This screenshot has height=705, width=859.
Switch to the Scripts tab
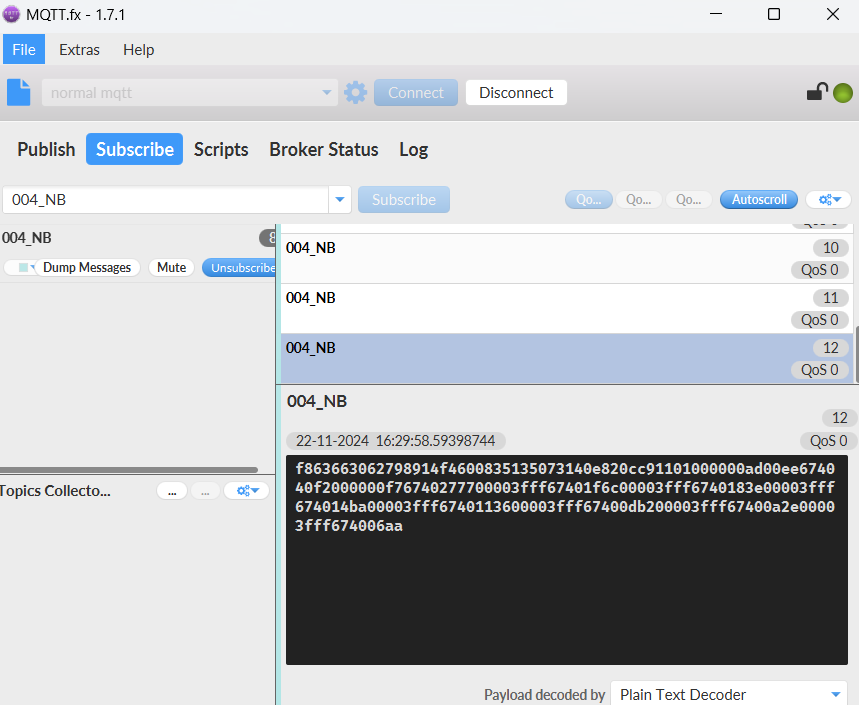pos(221,149)
